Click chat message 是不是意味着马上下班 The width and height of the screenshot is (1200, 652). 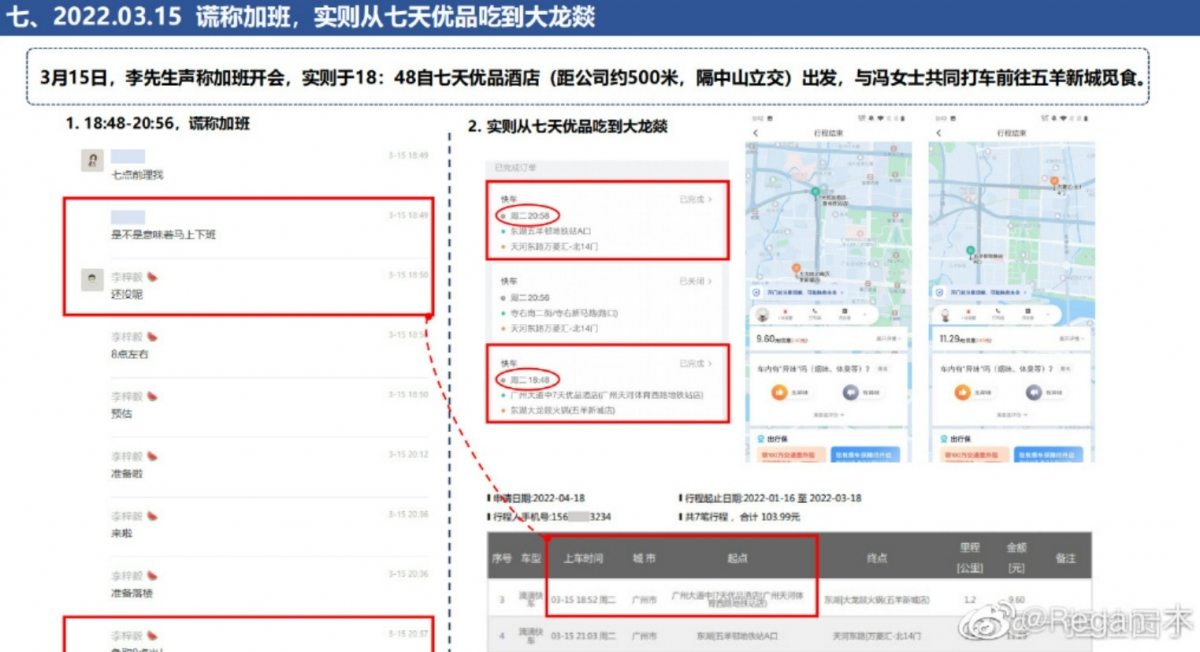tap(162, 234)
